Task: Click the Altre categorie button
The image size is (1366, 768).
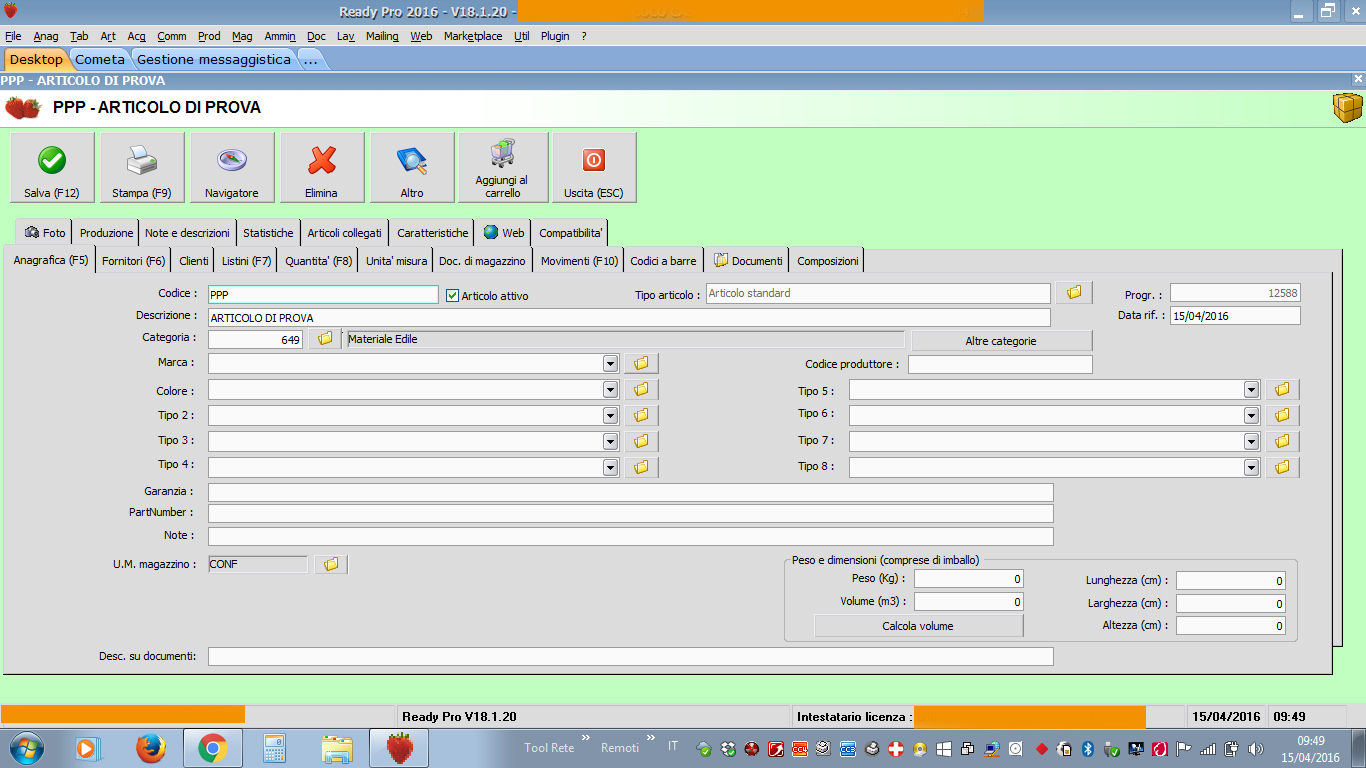Action: [1001, 341]
